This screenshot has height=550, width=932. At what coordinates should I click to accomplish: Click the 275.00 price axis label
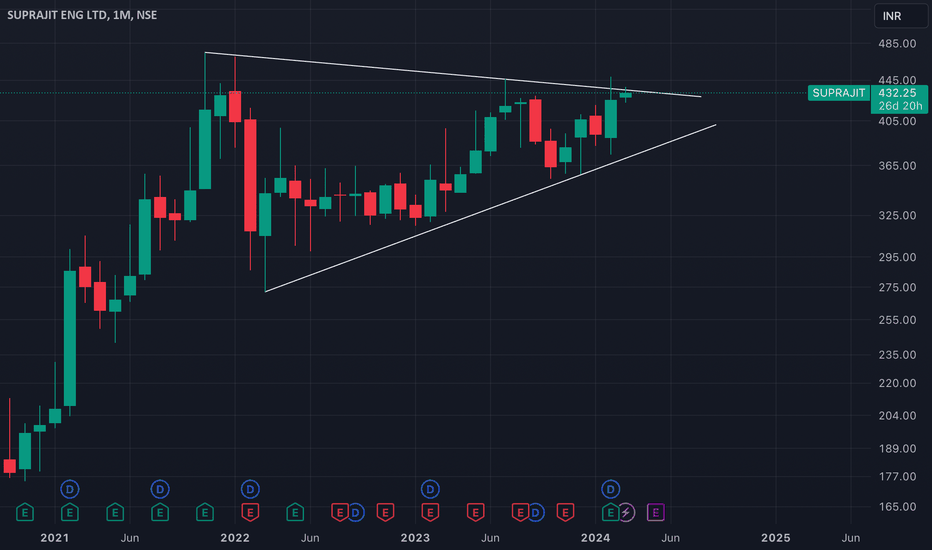(x=898, y=287)
